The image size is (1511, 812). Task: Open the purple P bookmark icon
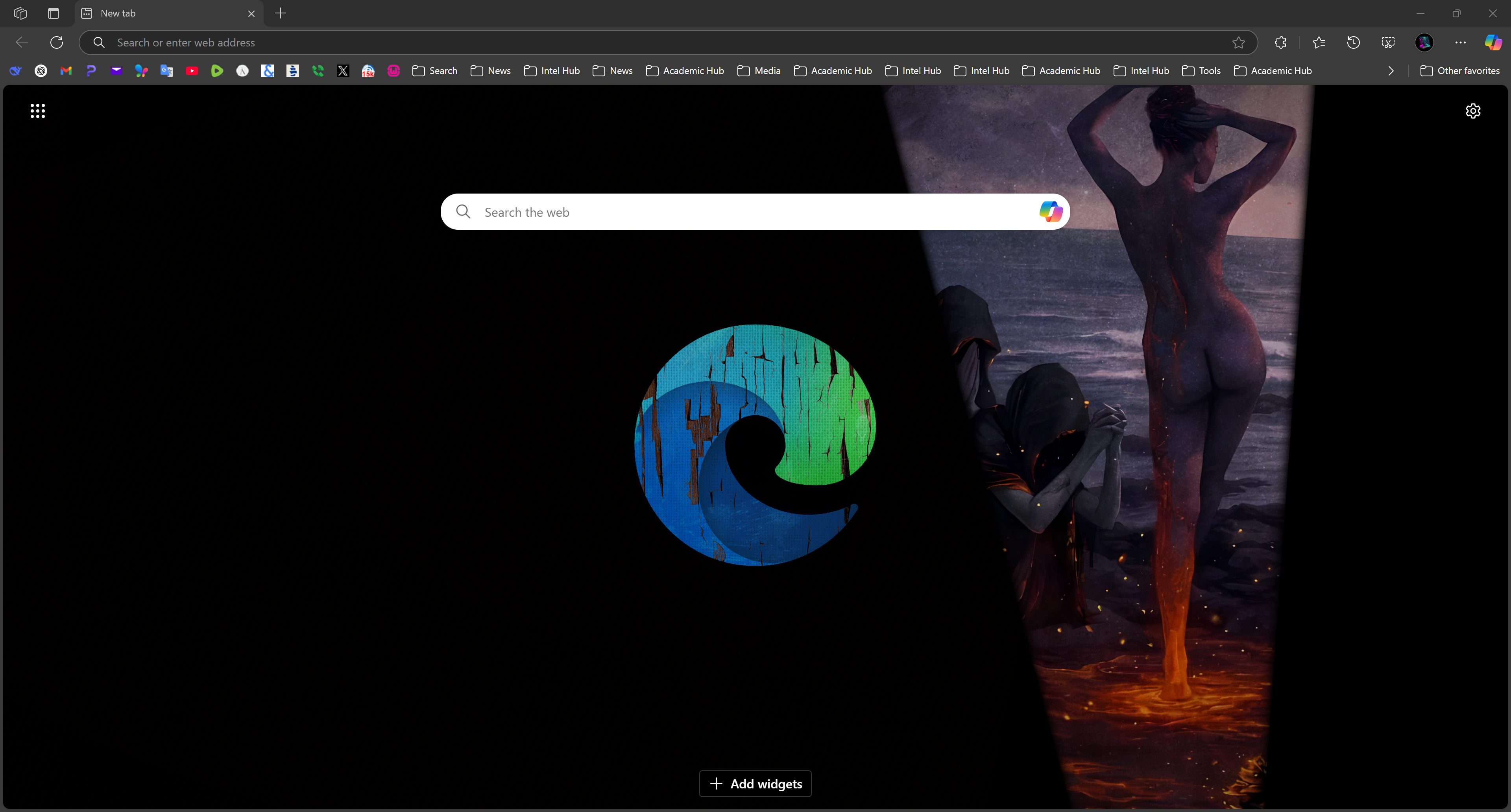click(x=92, y=71)
